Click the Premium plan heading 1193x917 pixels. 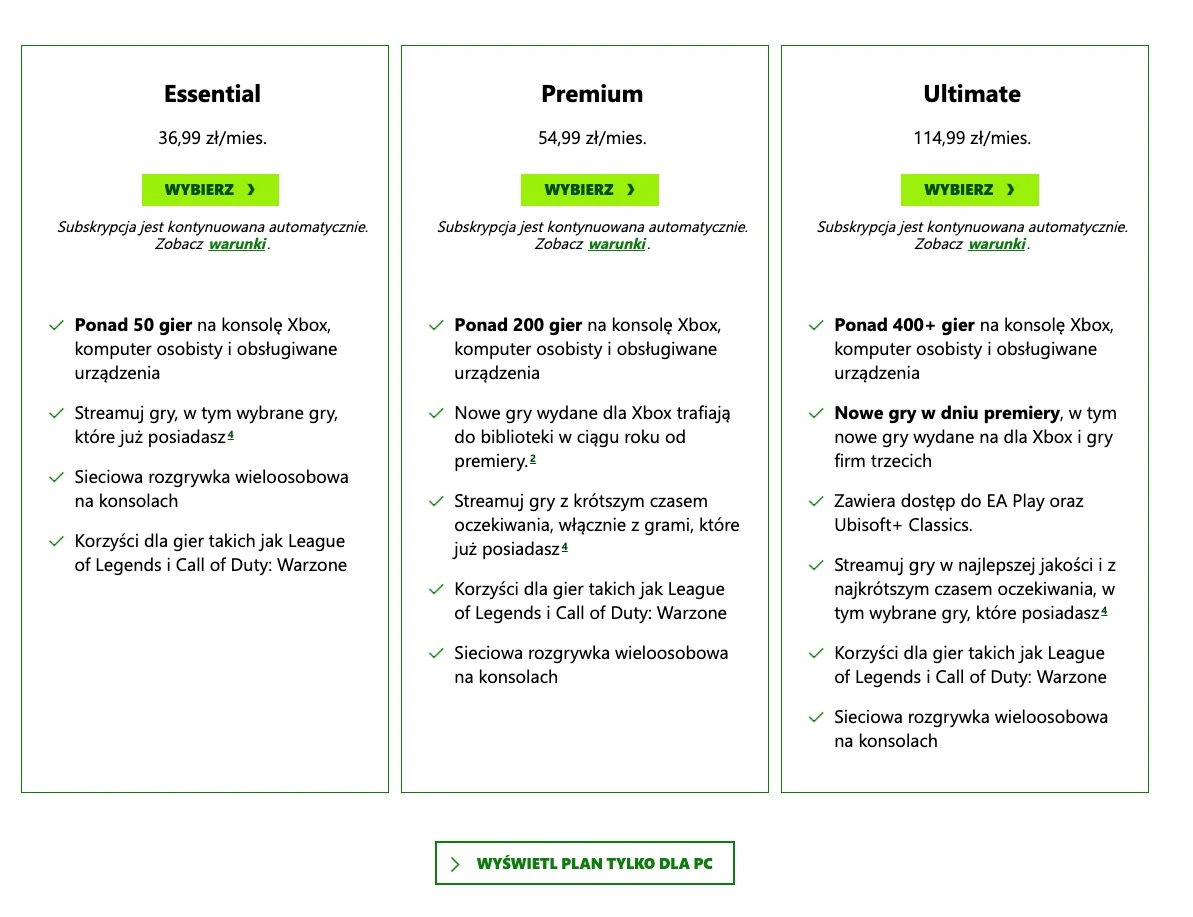(x=592, y=94)
